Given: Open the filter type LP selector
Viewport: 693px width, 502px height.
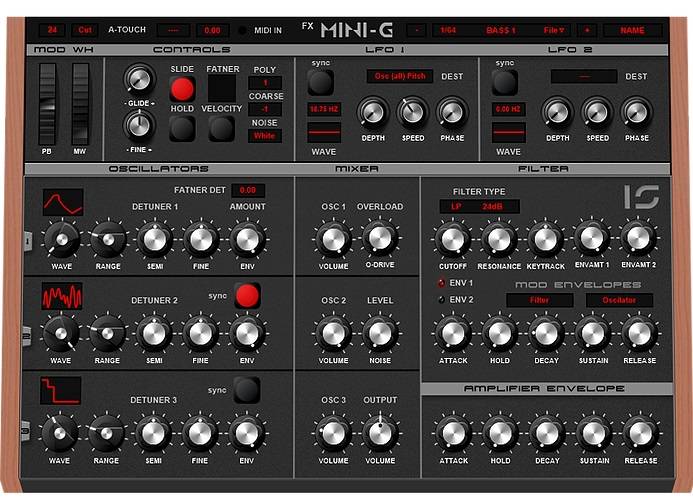Looking at the screenshot, I should 456,206.
